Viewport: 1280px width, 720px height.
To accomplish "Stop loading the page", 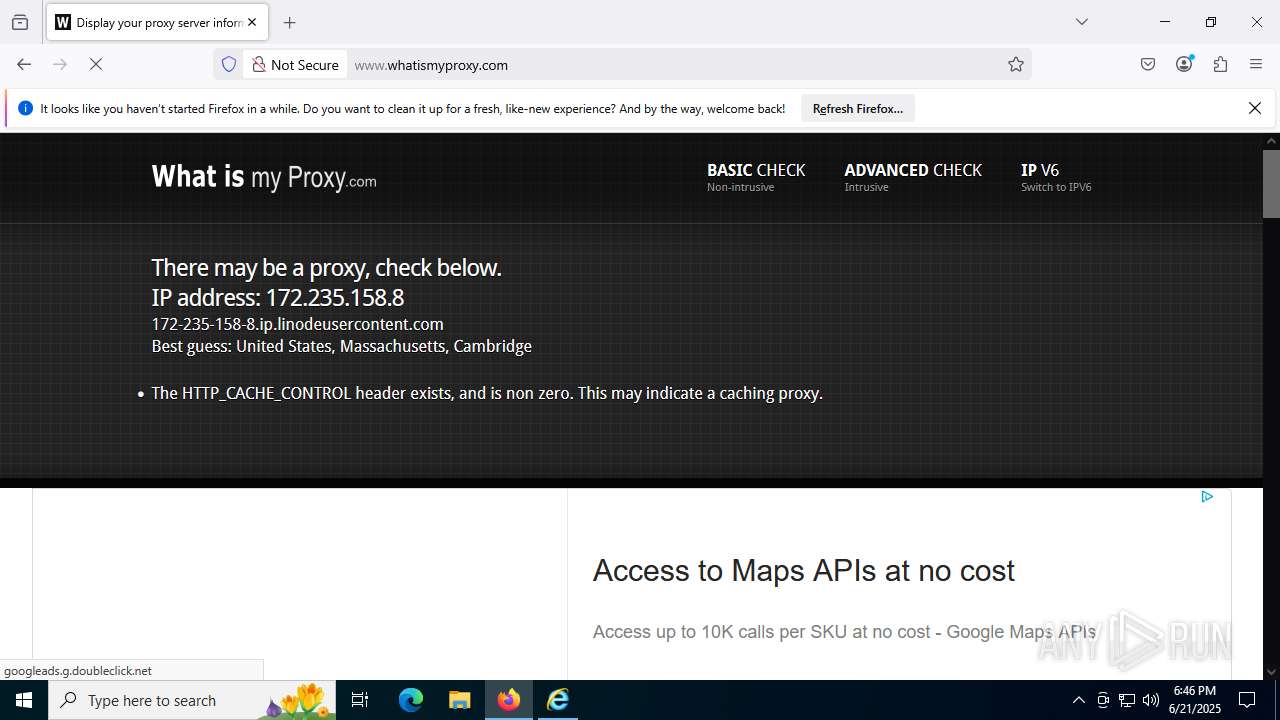I will pos(96,64).
